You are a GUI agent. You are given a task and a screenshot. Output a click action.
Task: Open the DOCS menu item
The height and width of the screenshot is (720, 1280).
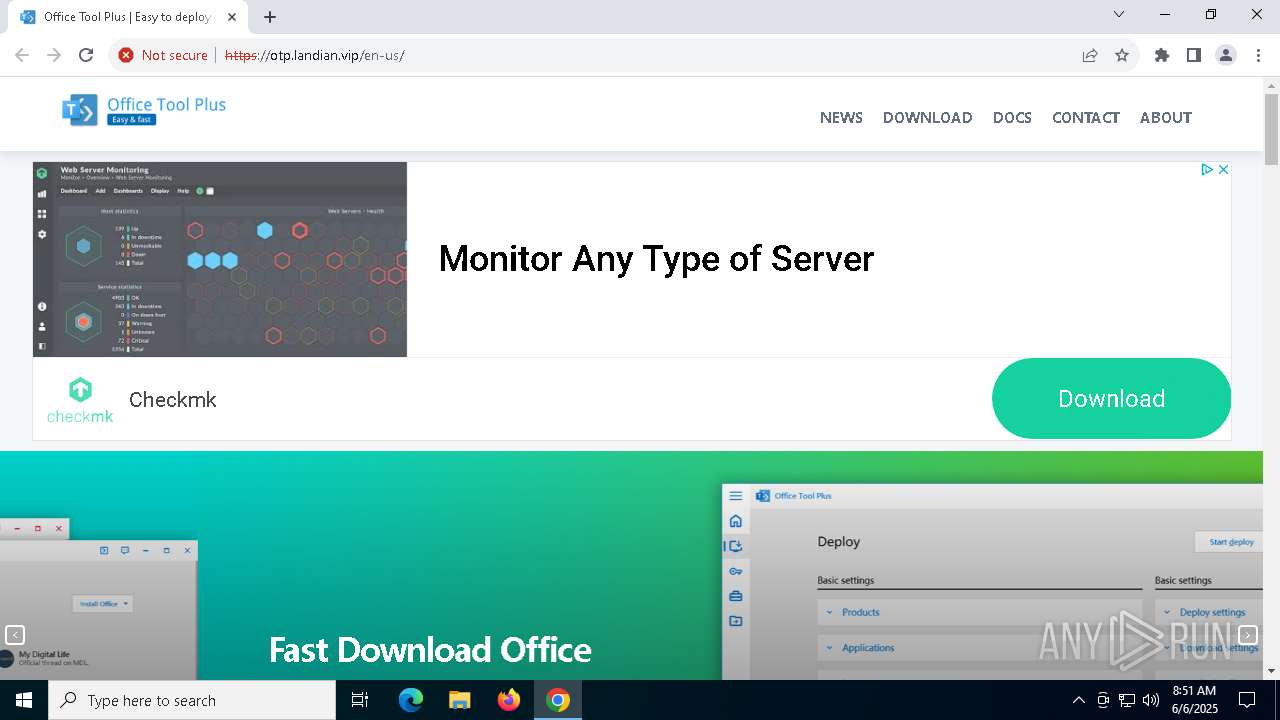(1012, 117)
